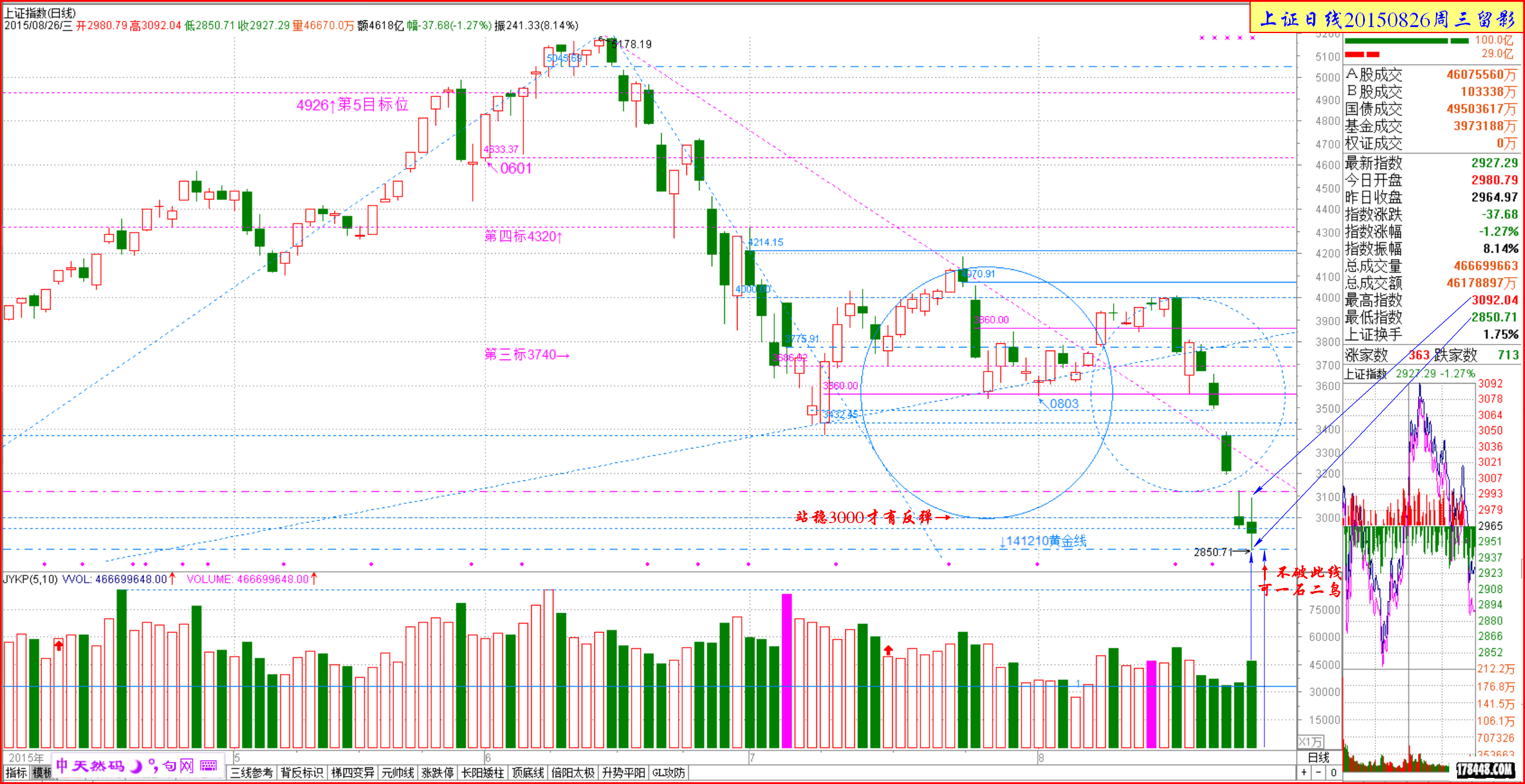This screenshot has height=784, width=1525.
Task: Select the GL攻防 indicator tab
Action: tap(668, 773)
